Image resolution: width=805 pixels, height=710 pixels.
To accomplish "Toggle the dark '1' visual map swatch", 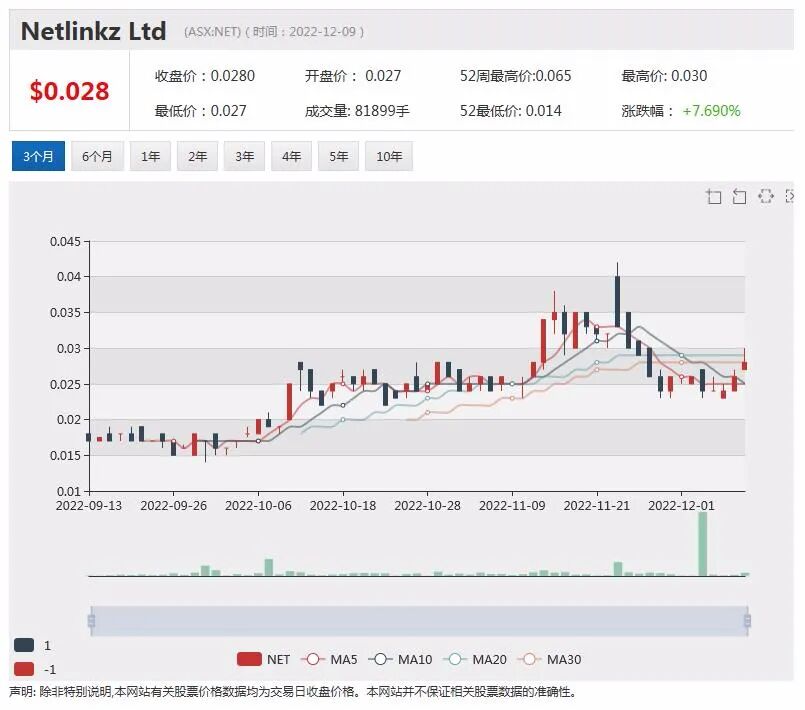I will (x=24, y=645).
